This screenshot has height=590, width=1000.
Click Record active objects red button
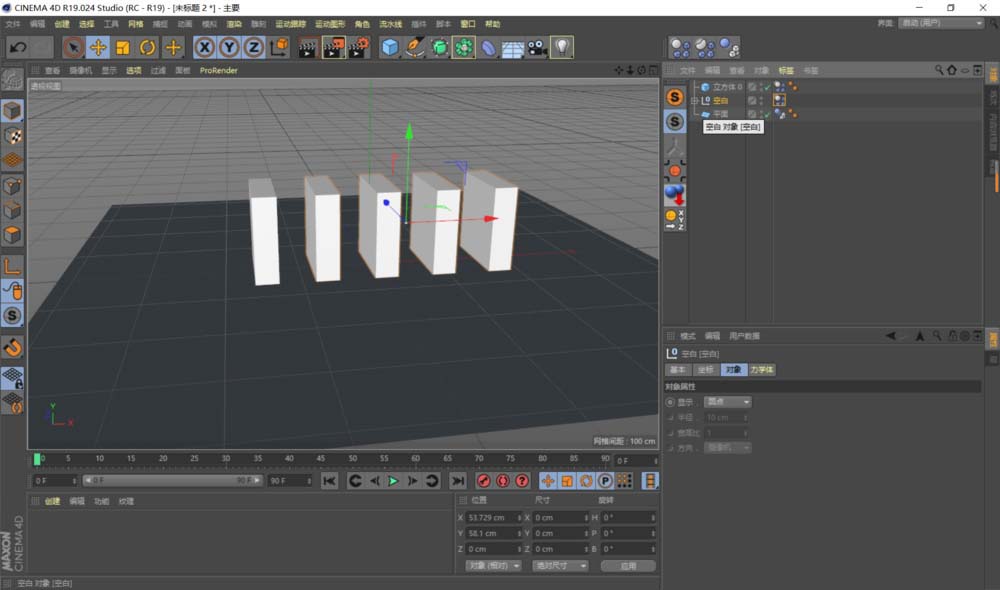click(x=483, y=481)
